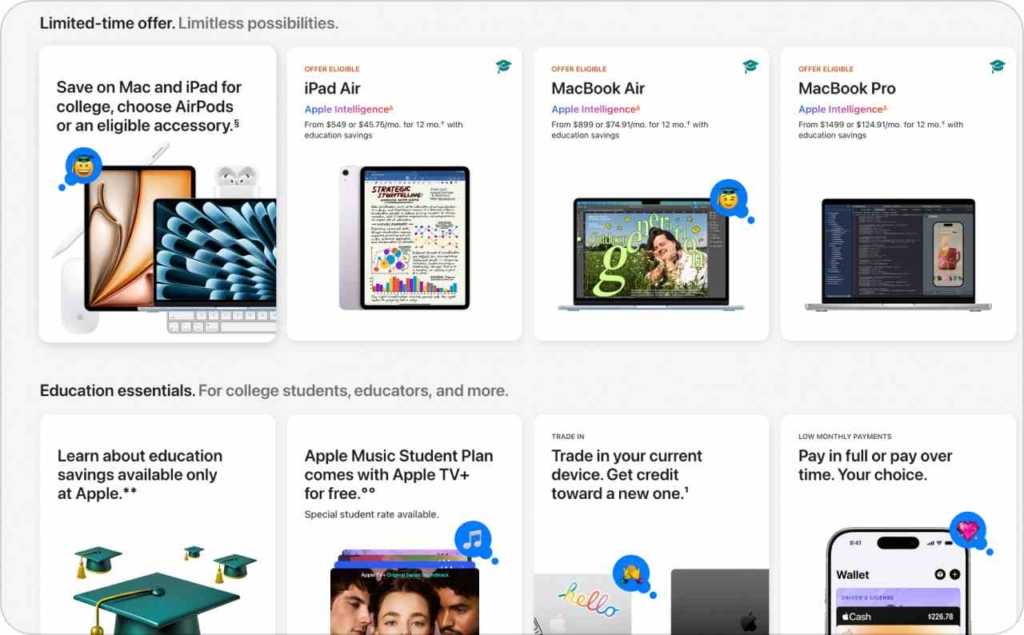The height and width of the screenshot is (635, 1024).
Task: Click the circular icon left of Wallet's plus button
Action: click(x=940, y=574)
